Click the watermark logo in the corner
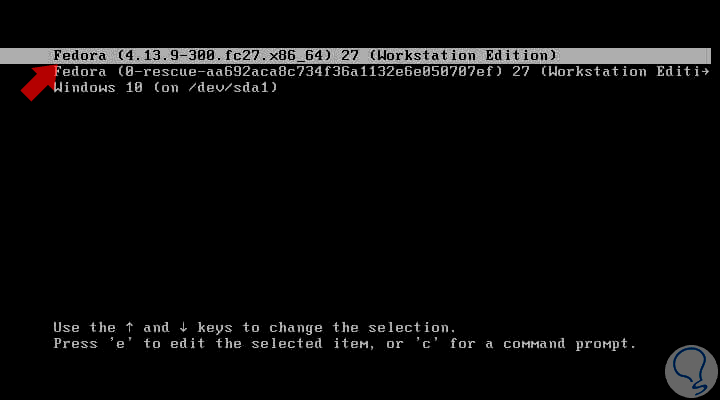 (691, 371)
